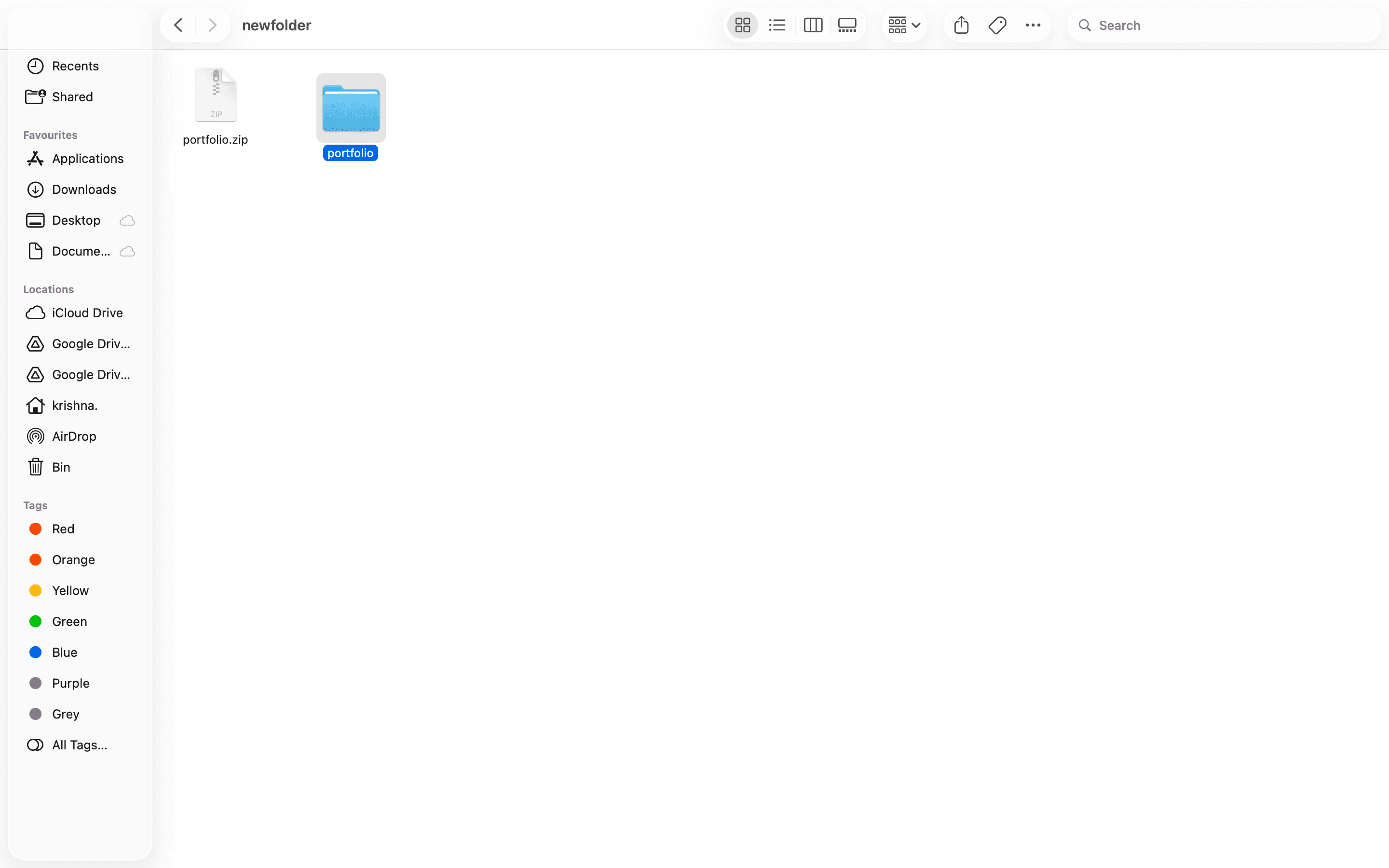Open Documents in the sidebar
This screenshot has height=868, width=1389.
click(81, 251)
